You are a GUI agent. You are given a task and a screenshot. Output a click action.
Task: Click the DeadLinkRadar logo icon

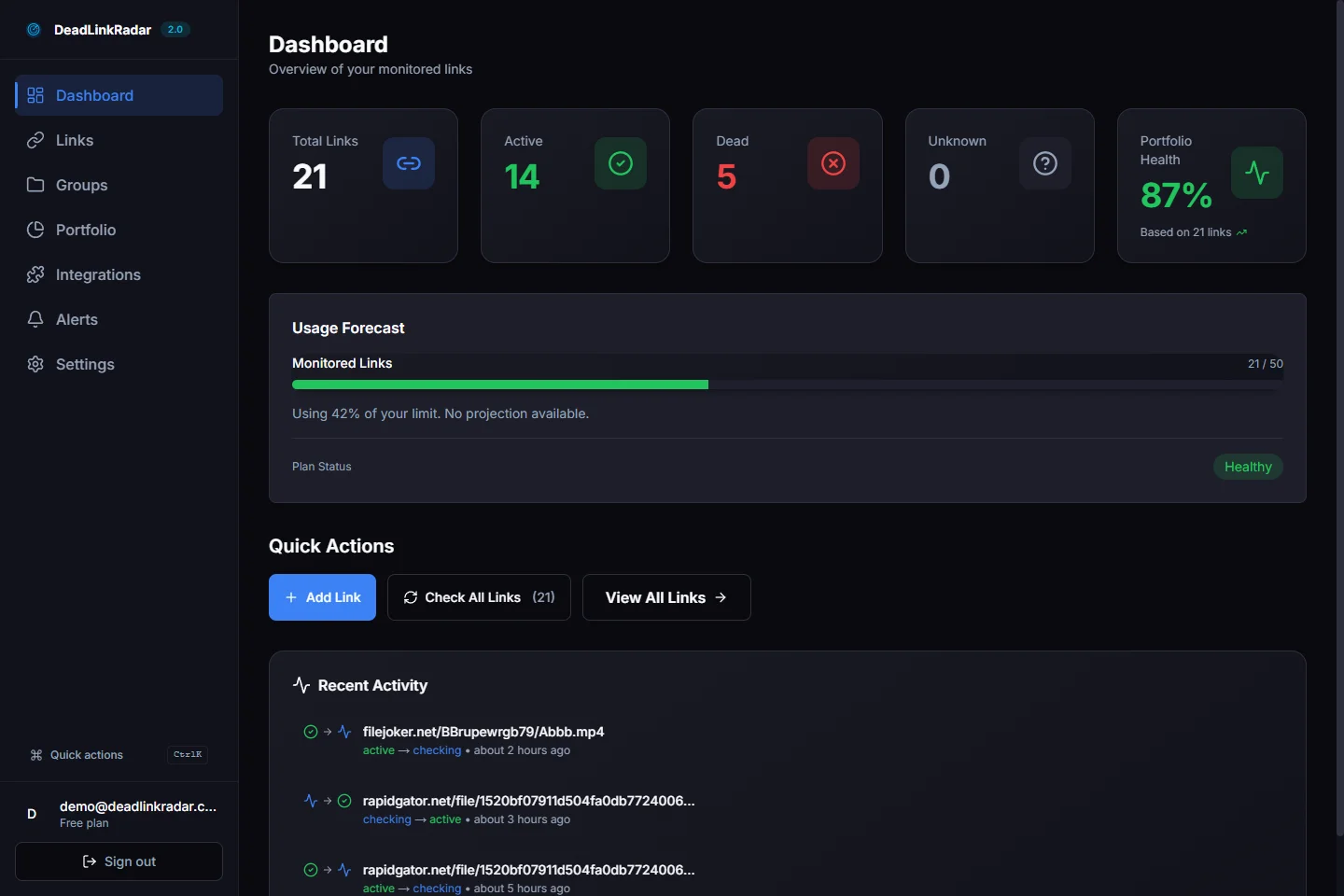pyautogui.click(x=34, y=30)
